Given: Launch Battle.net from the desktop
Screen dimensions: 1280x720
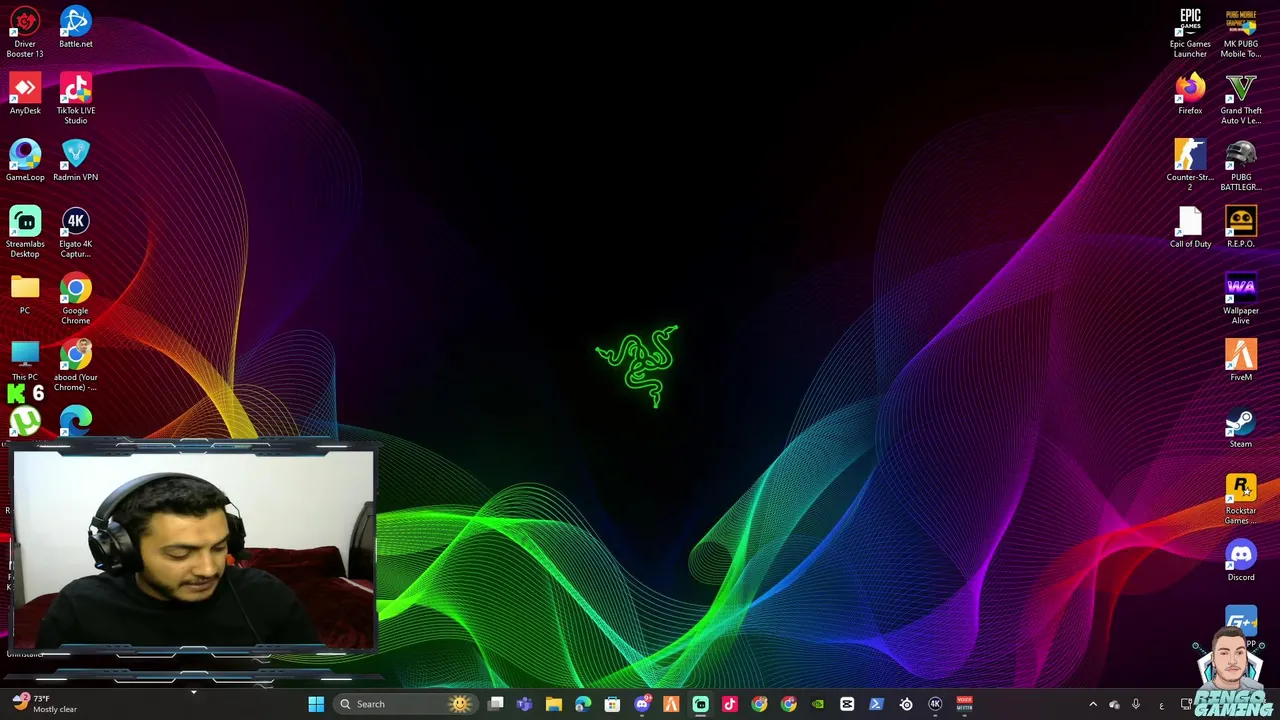Looking at the screenshot, I should pos(75,28).
